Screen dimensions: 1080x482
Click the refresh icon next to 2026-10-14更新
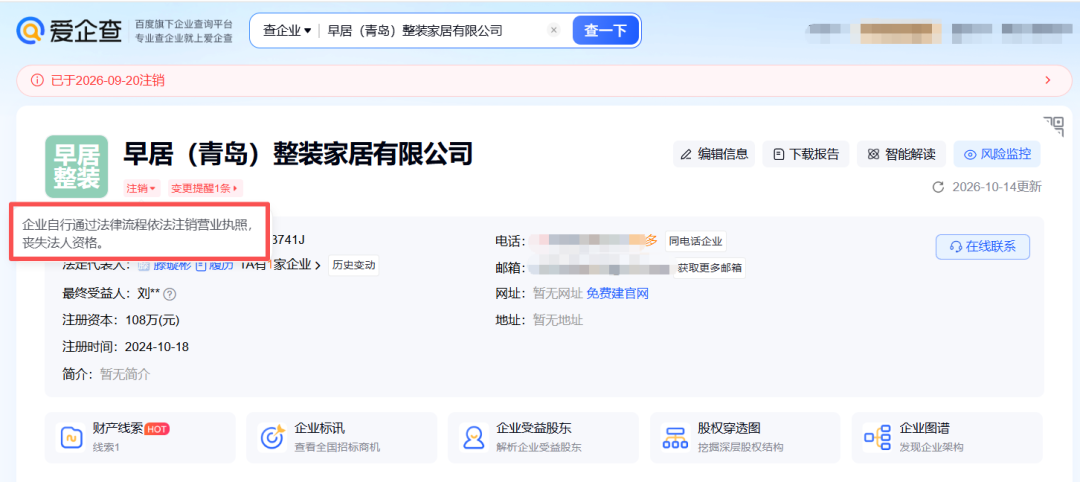(937, 187)
